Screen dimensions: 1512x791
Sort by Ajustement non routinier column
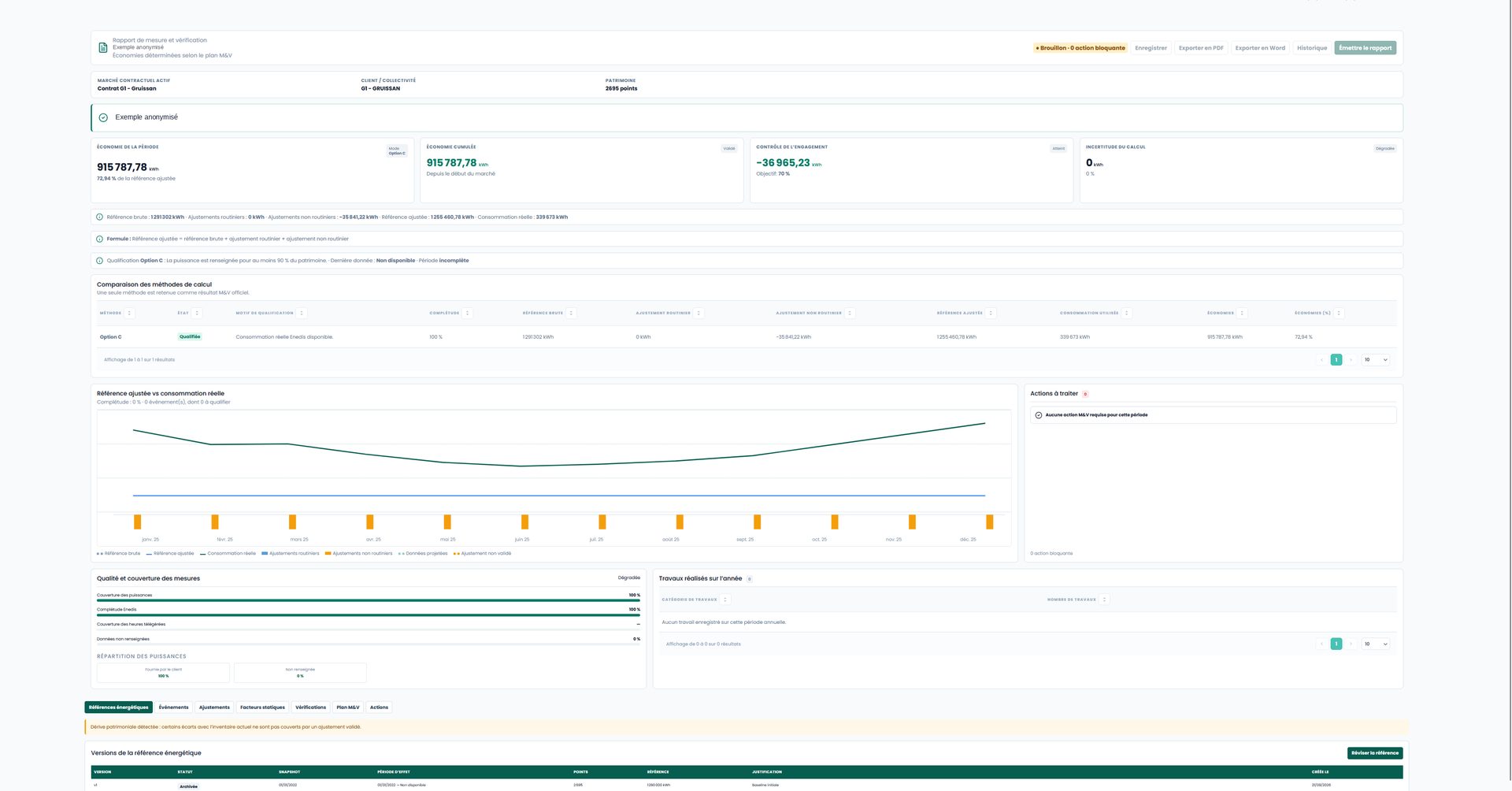pos(850,314)
